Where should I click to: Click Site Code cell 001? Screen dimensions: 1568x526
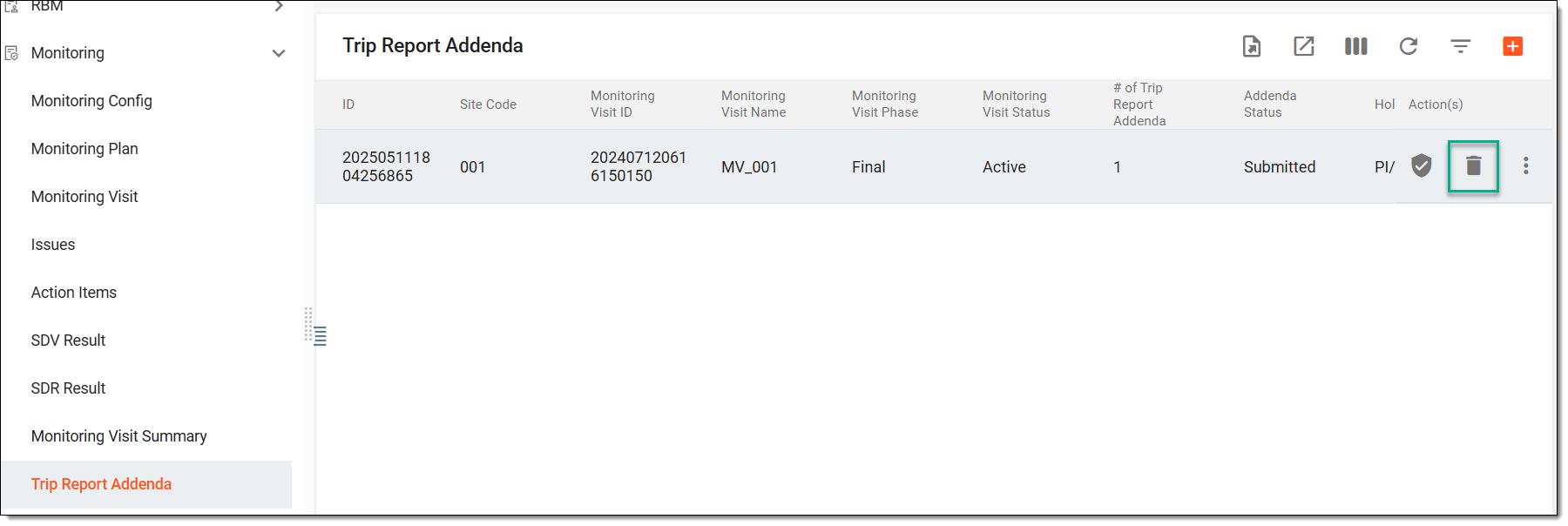(x=473, y=167)
